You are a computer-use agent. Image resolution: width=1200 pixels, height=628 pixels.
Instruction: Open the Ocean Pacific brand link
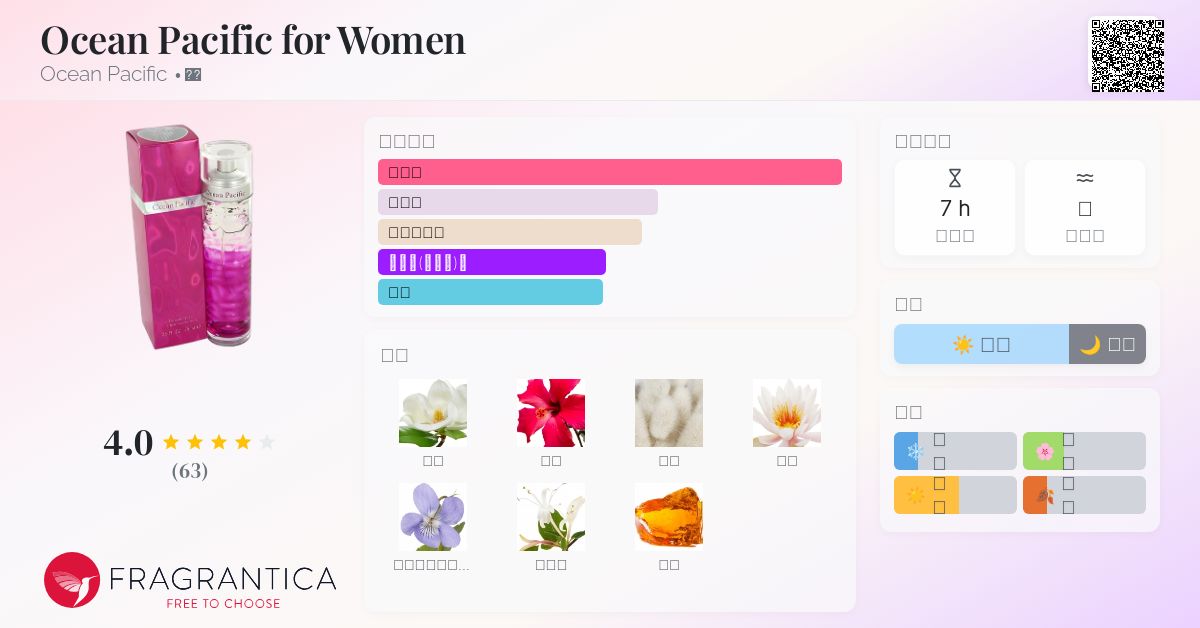click(x=104, y=74)
